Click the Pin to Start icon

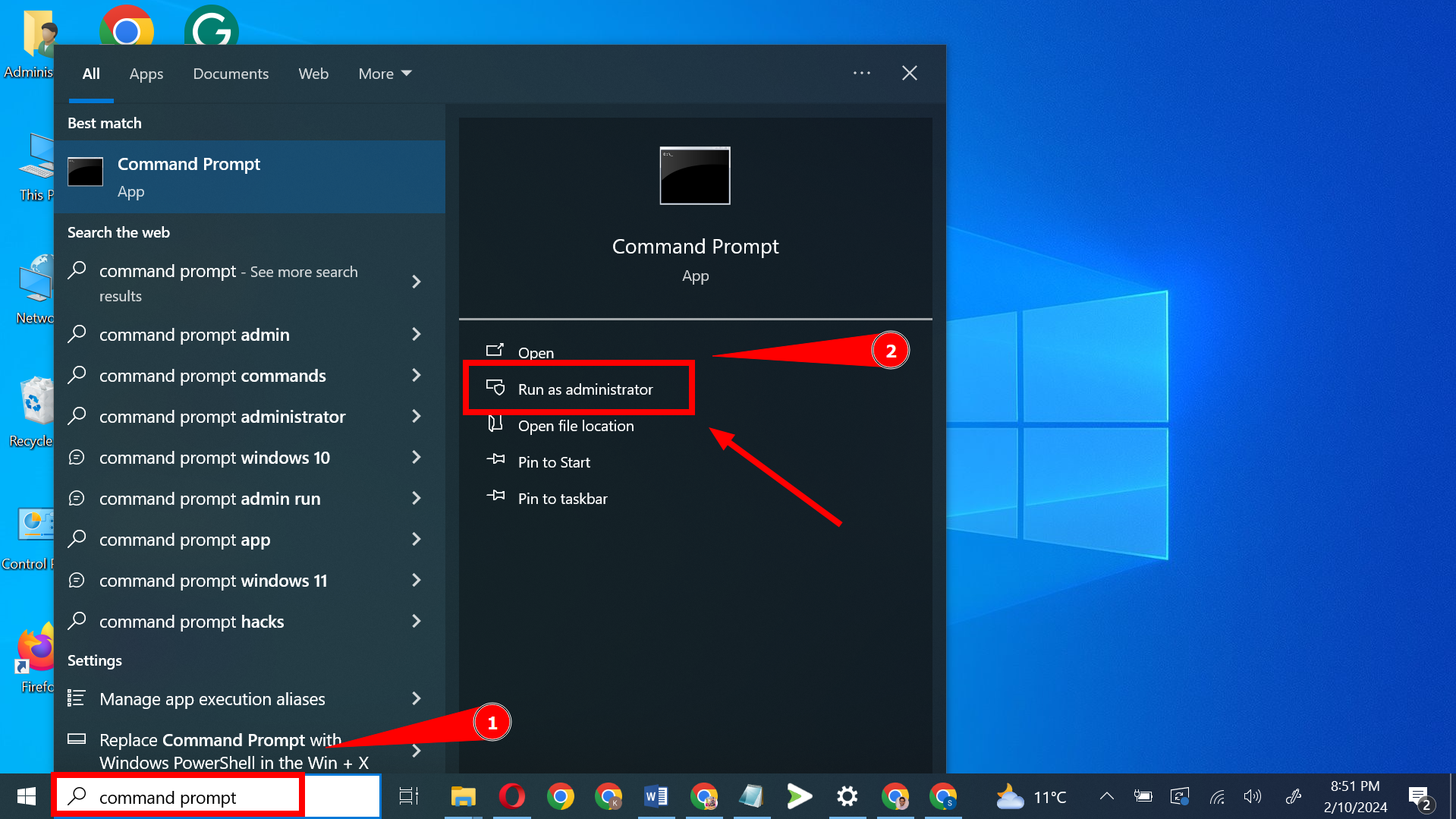tap(495, 461)
